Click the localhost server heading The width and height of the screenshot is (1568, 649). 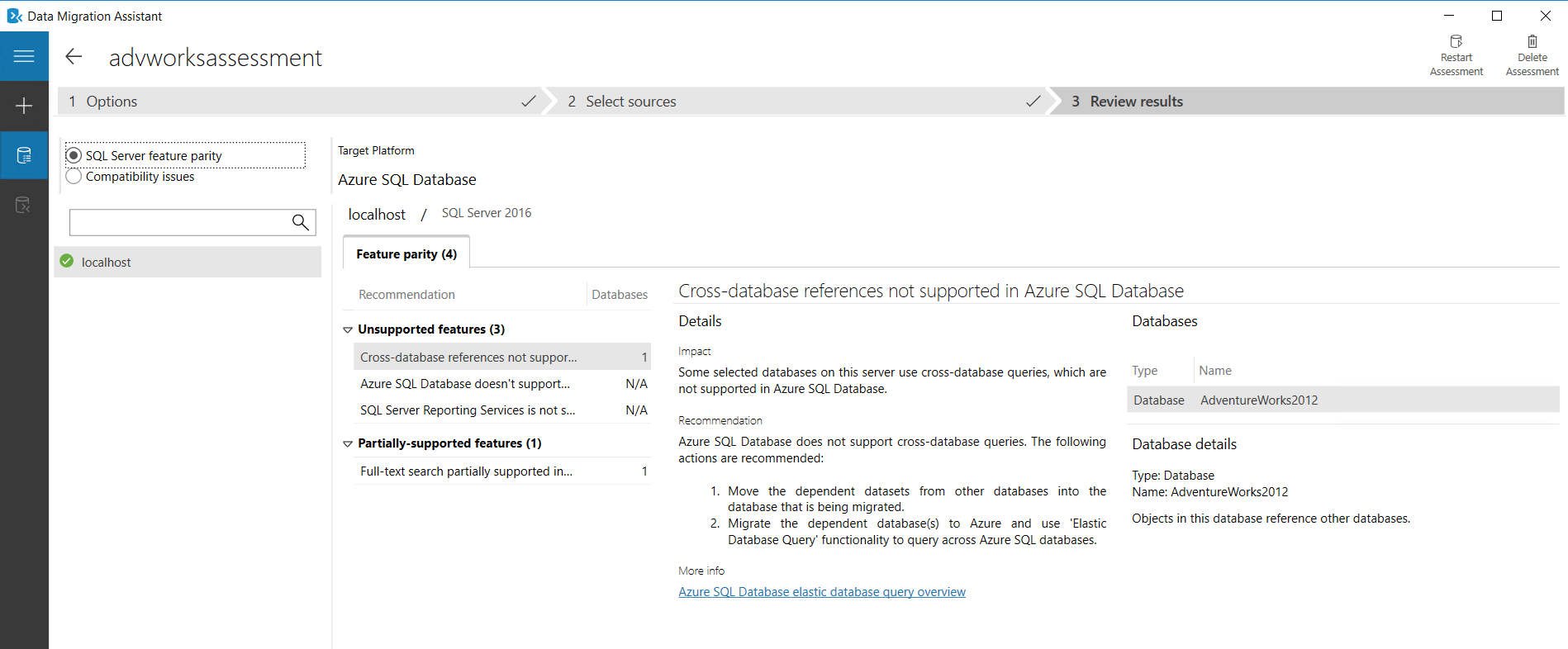tap(377, 215)
